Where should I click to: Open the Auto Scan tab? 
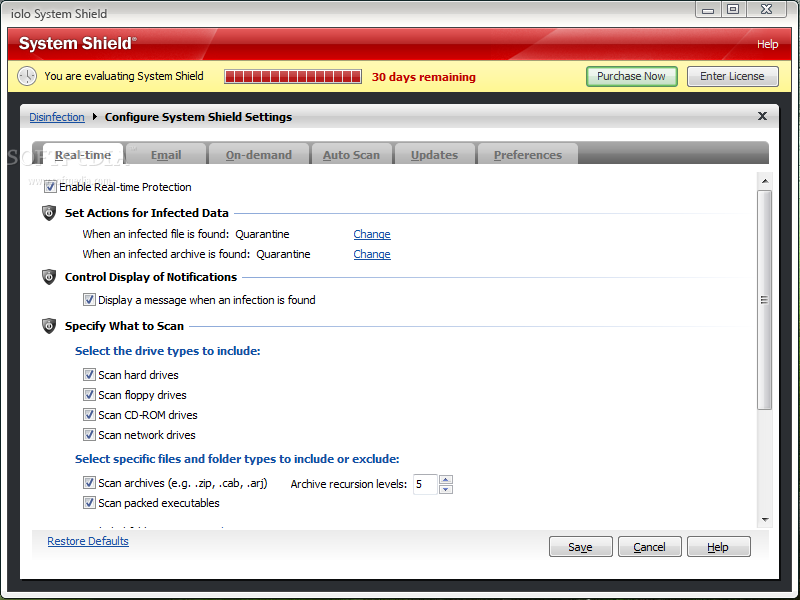(351, 155)
